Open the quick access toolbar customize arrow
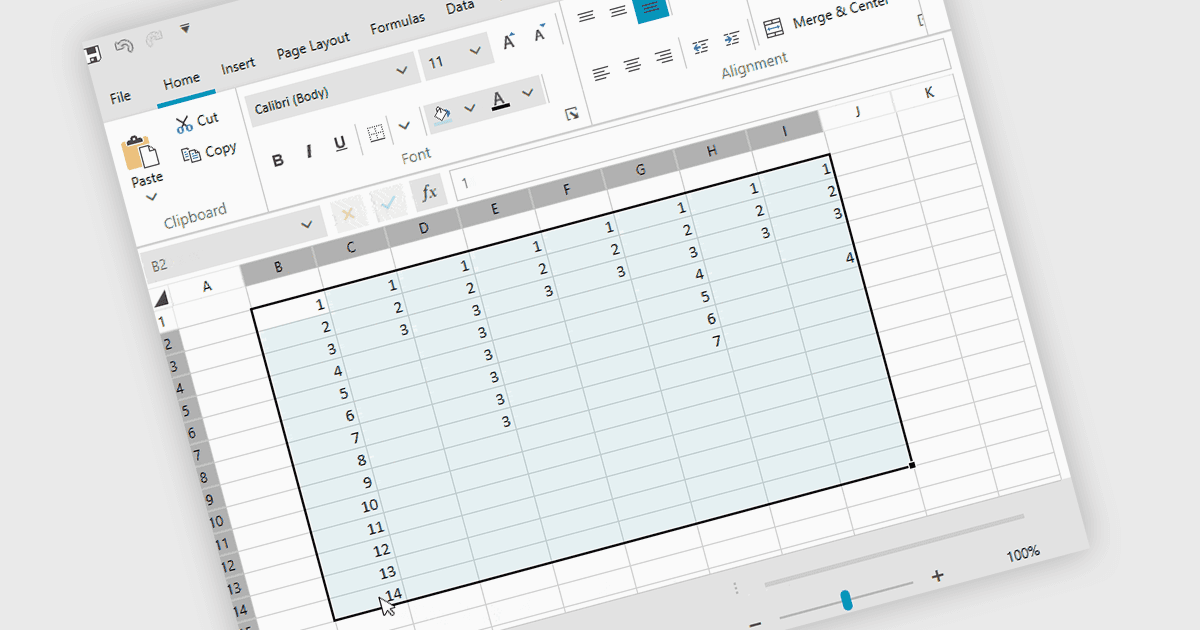Viewport: 1200px width, 630px height. [x=185, y=29]
